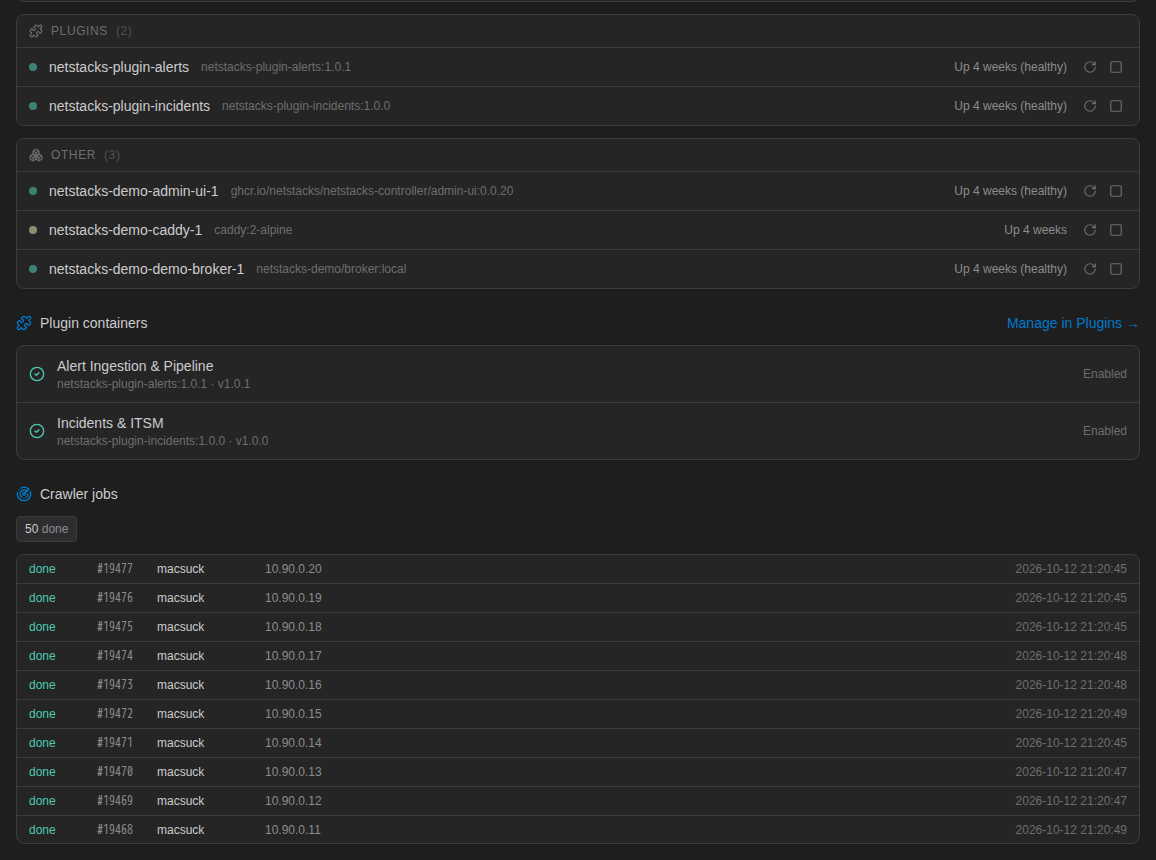Image resolution: width=1156 pixels, height=860 pixels.
Task: Click netstacks-plugin-alerts green status dot
Action: [x=33, y=67]
